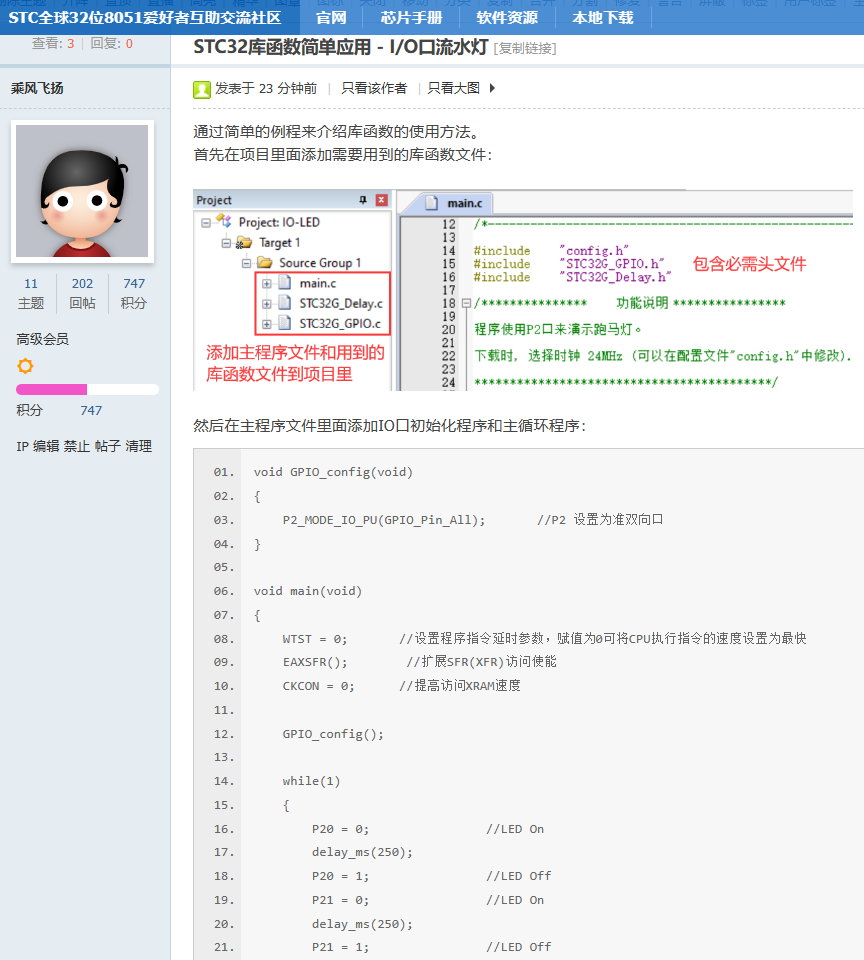Click the green author status icon before 发表于
The height and width of the screenshot is (960, 864).
pos(201,89)
